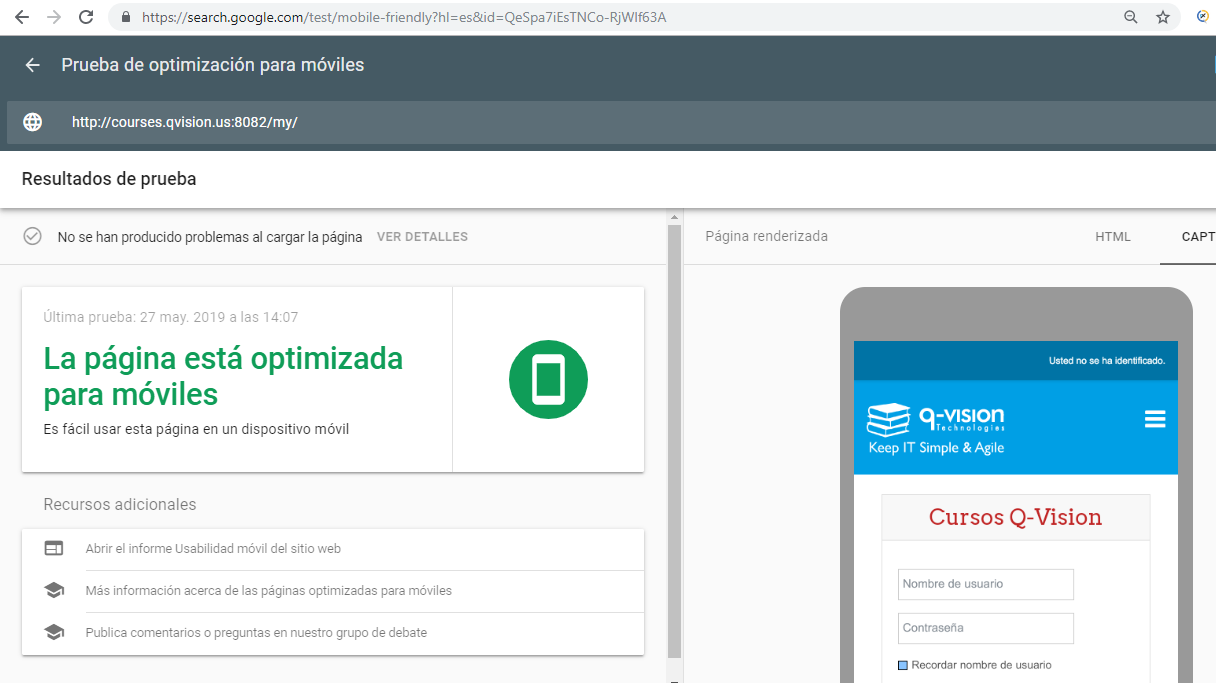The height and width of the screenshot is (683, 1216).
Task: Open Más información acerca de páginas optimizadas
Action: (268, 591)
